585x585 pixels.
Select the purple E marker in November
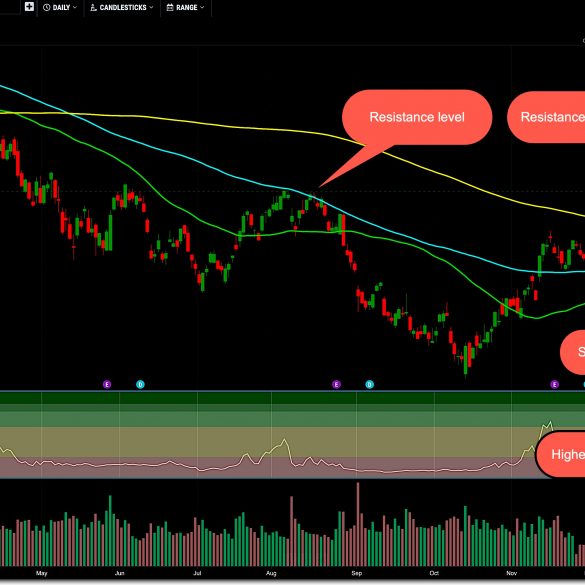[x=554, y=384]
